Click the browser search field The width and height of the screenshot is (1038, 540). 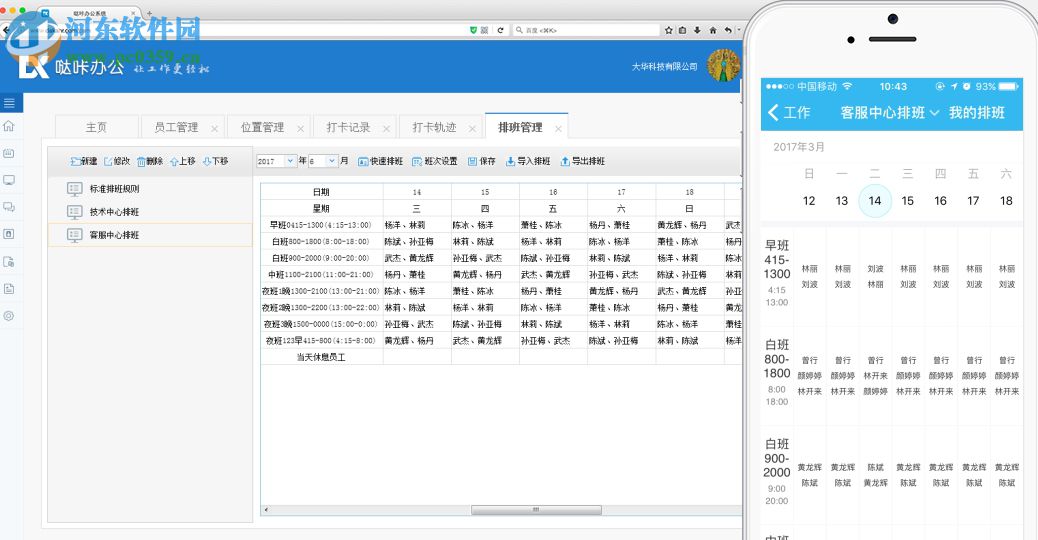(586, 30)
